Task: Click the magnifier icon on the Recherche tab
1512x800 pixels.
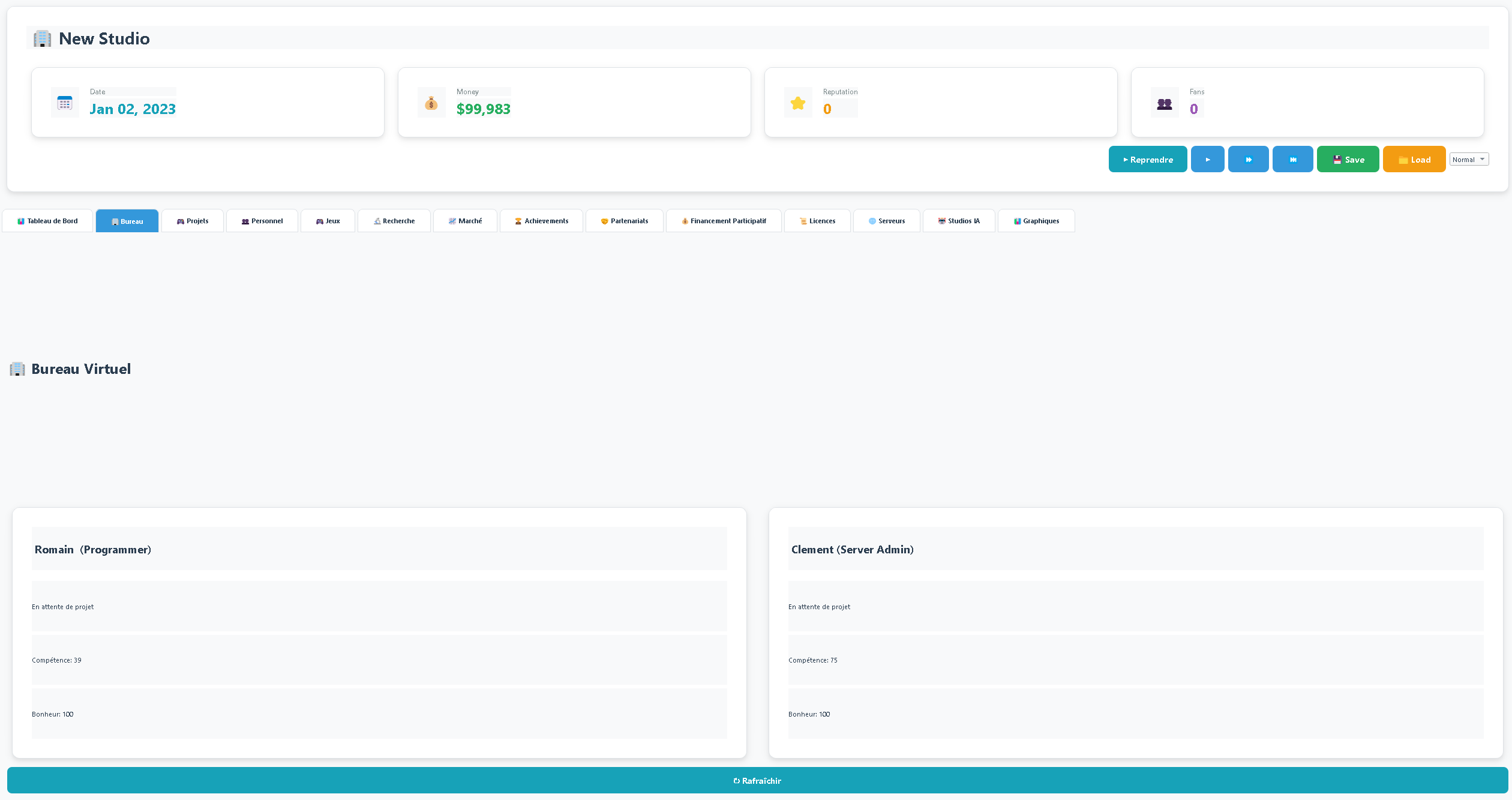Action: click(x=378, y=220)
